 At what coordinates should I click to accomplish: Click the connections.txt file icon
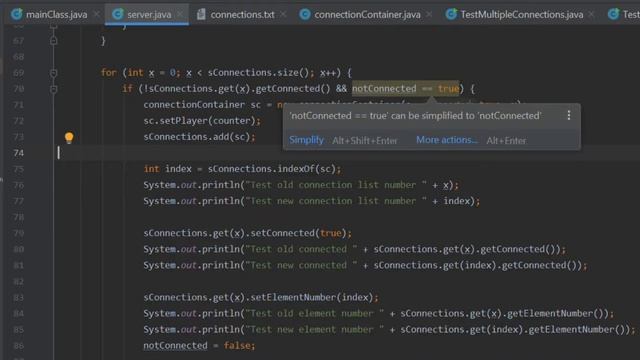tap(201, 14)
